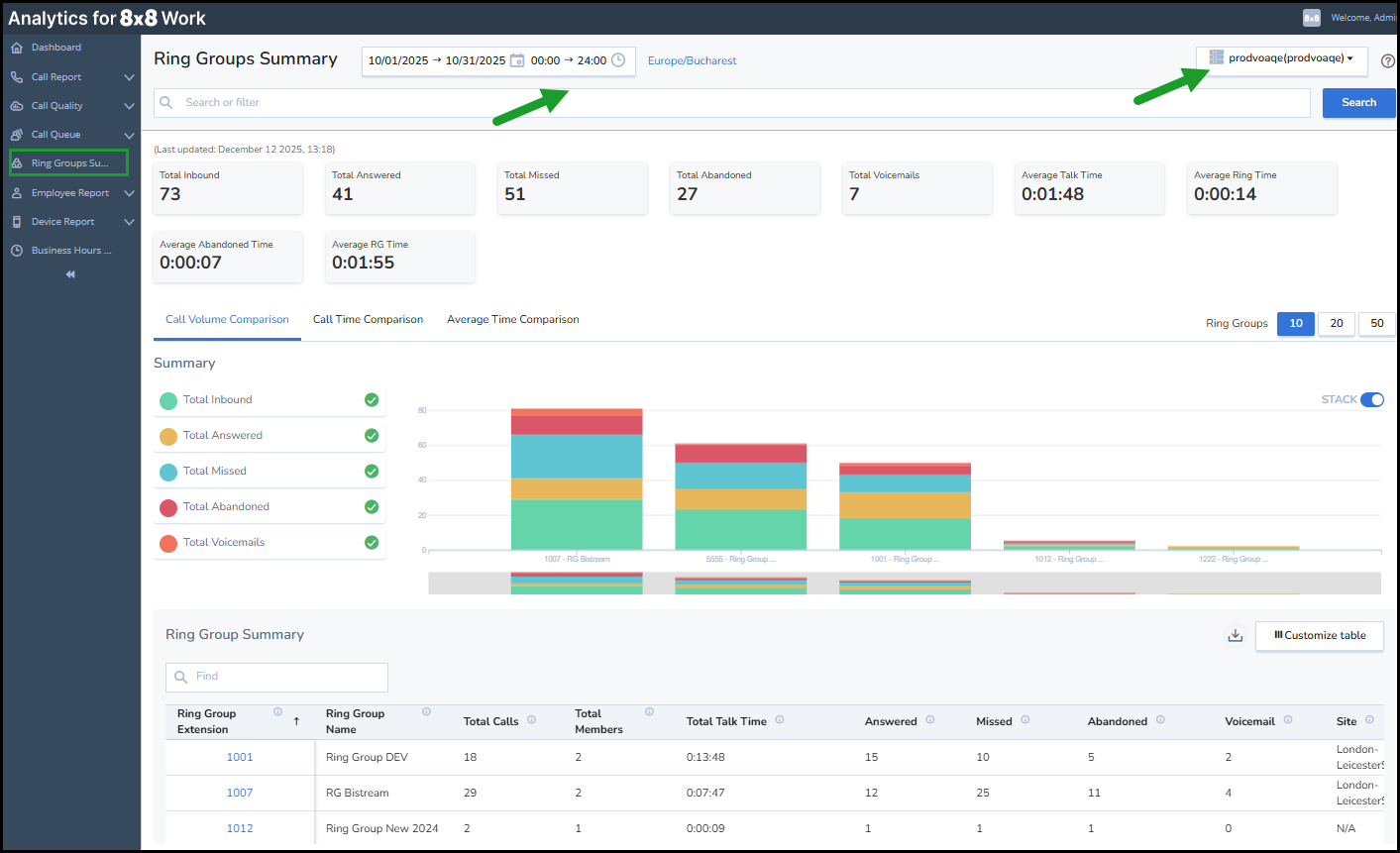
Task: Click the clock icon in time range
Action: click(618, 60)
